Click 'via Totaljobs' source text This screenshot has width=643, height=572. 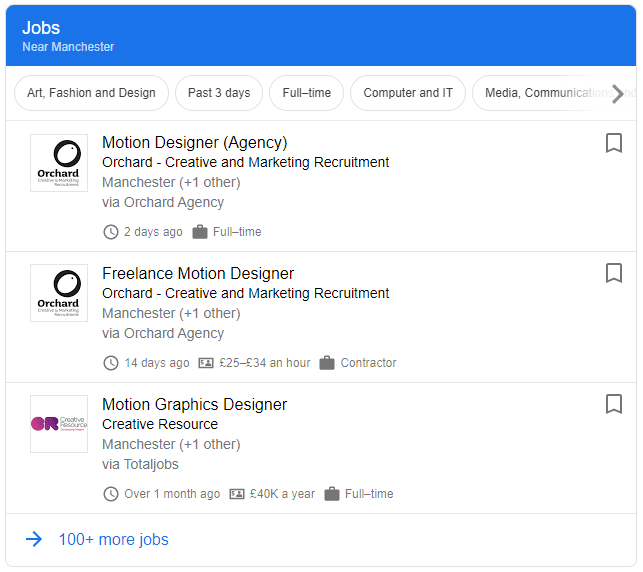pyautogui.click(x=140, y=464)
